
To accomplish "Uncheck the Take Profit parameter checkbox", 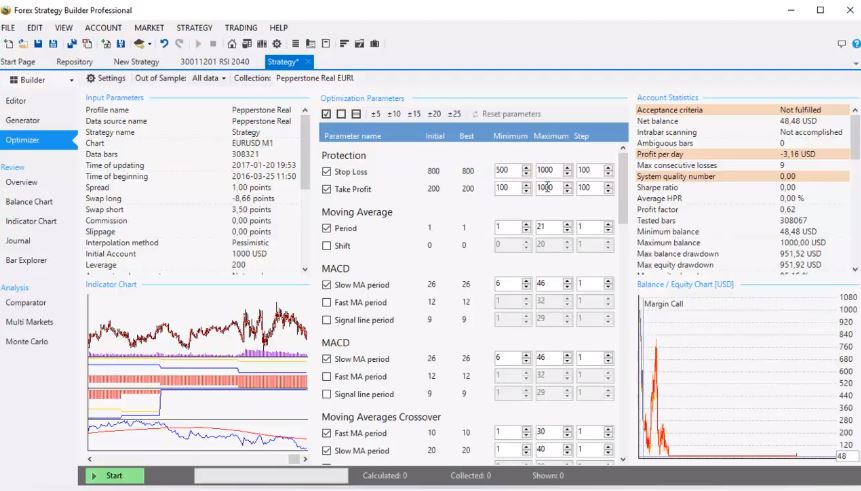I will (326, 189).
